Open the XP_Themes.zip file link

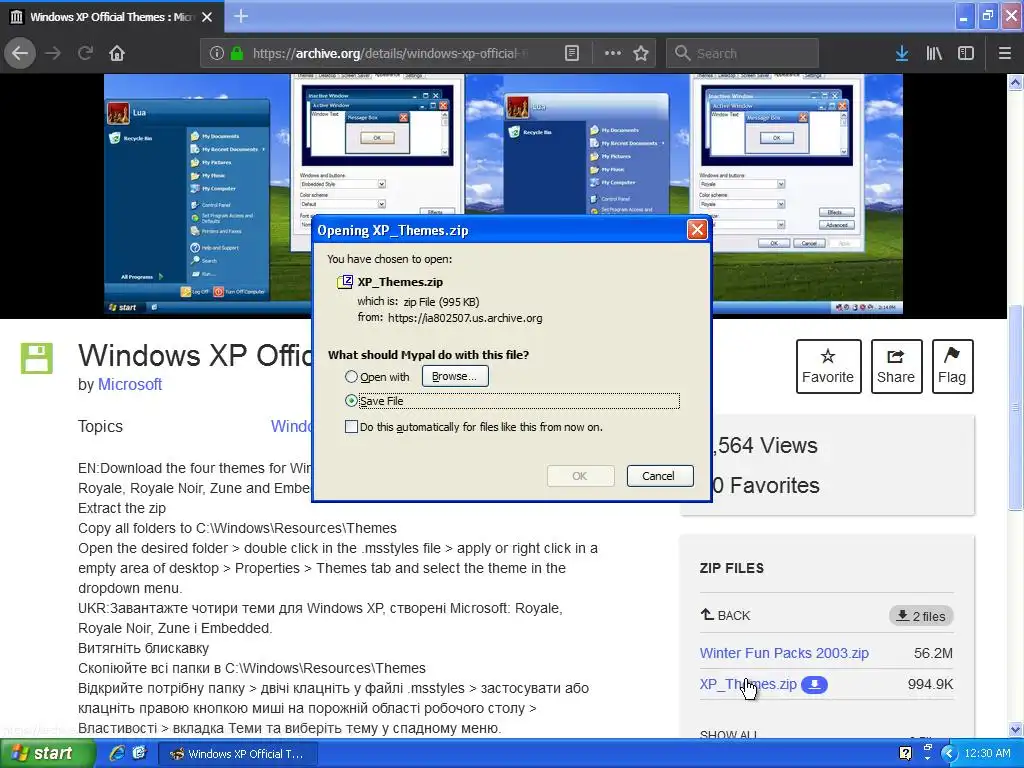point(748,684)
